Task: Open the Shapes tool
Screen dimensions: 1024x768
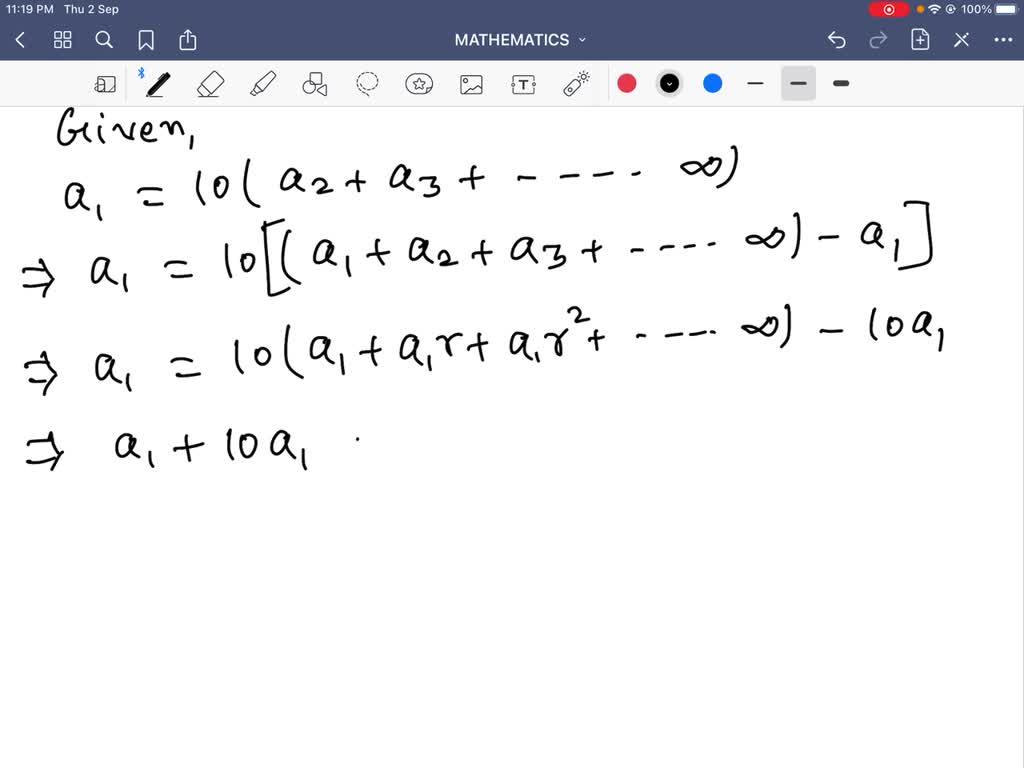Action: [x=315, y=83]
